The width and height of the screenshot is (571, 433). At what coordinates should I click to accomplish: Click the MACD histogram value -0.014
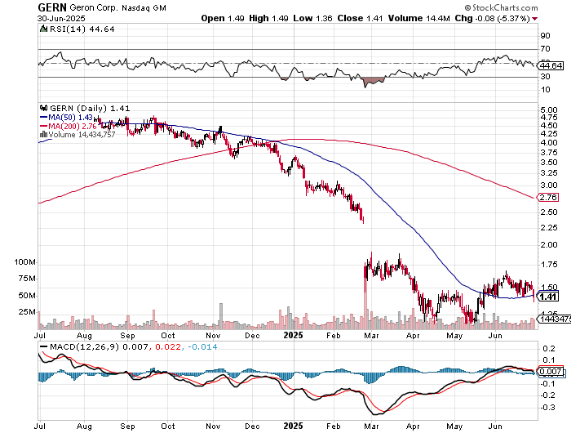coord(202,347)
